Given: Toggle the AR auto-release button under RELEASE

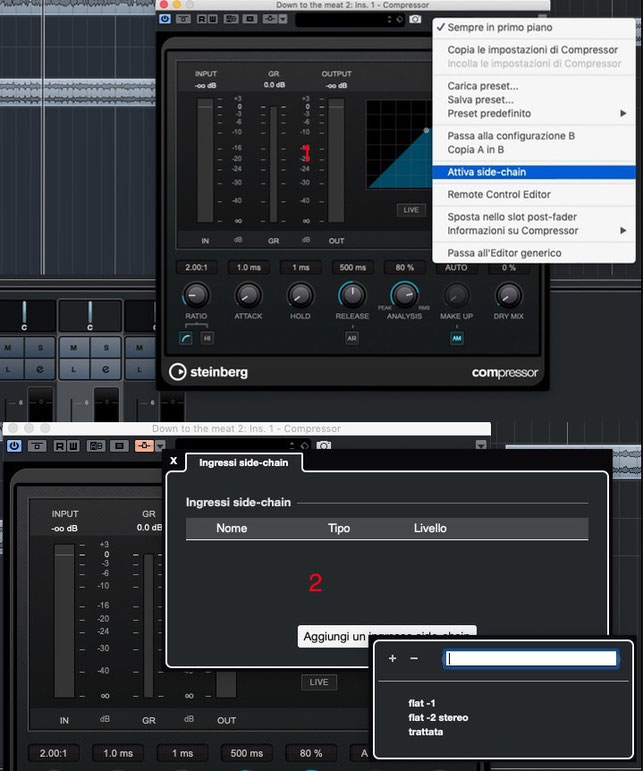Looking at the screenshot, I should click(351, 338).
